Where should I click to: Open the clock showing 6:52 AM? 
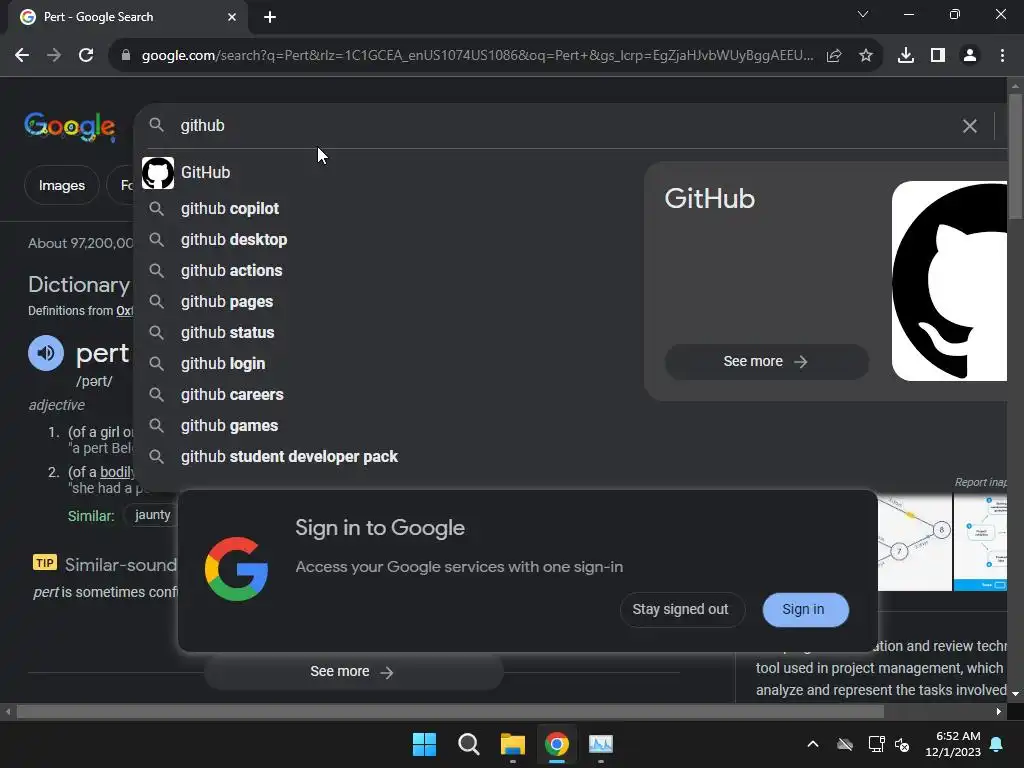pos(953,744)
